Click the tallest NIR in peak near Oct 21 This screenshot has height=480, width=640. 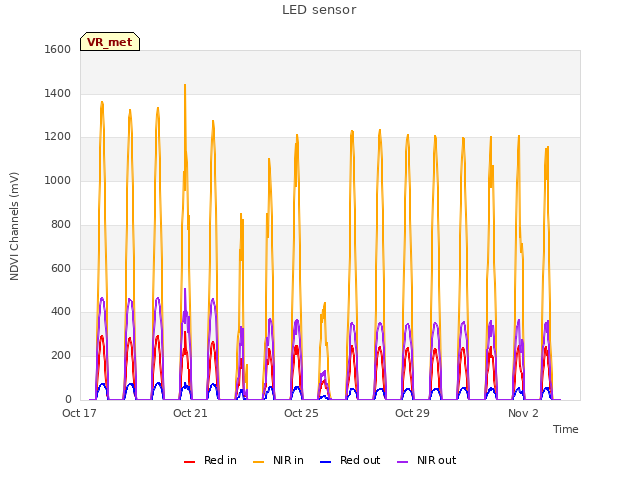coord(185,85)
